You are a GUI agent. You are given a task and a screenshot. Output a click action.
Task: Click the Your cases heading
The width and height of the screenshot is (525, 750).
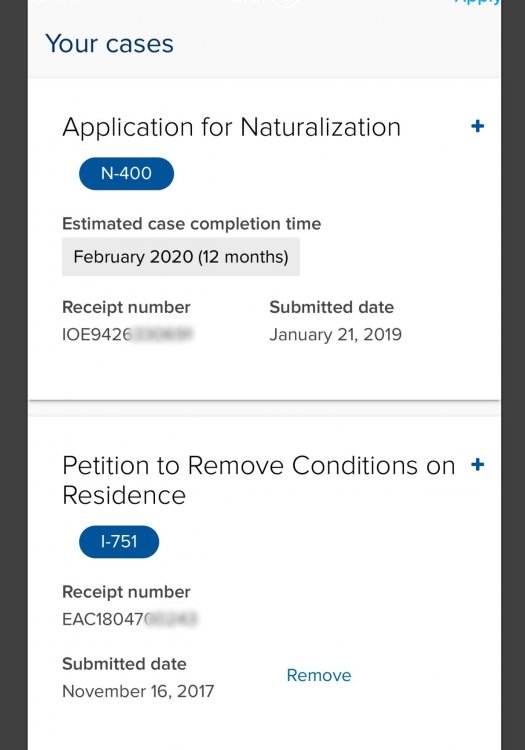click(x=109, y=44)
